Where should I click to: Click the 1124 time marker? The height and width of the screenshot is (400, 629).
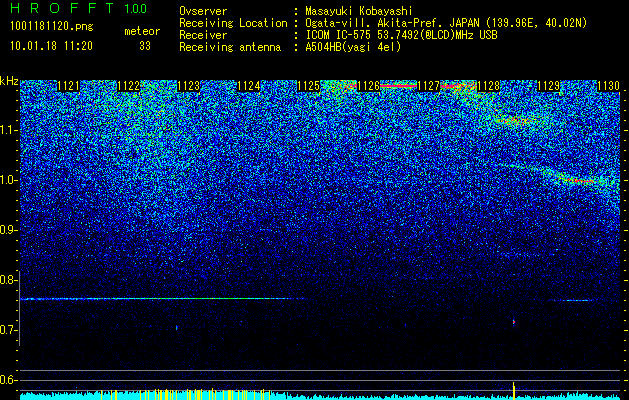click(x=248, y=86)
